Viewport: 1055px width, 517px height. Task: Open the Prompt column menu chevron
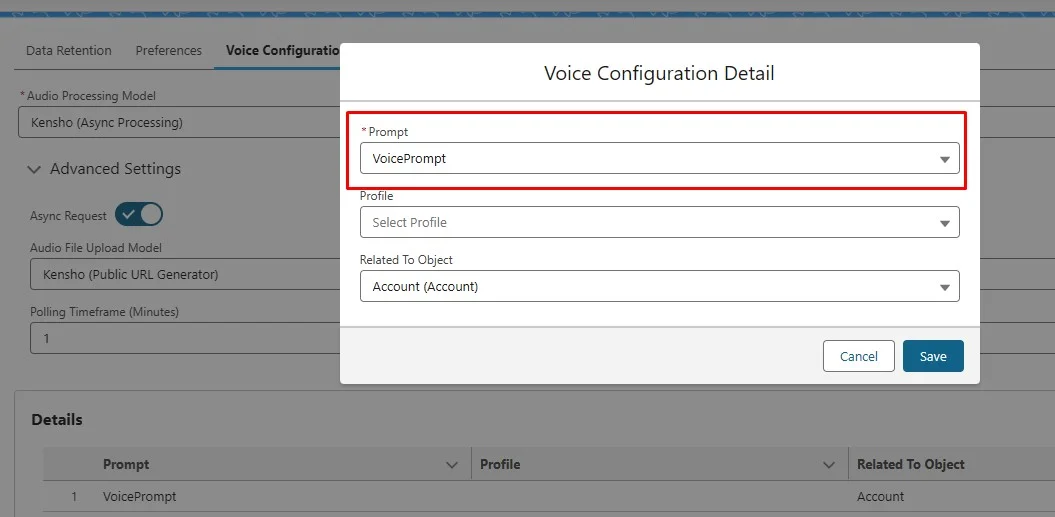[449, 465]
